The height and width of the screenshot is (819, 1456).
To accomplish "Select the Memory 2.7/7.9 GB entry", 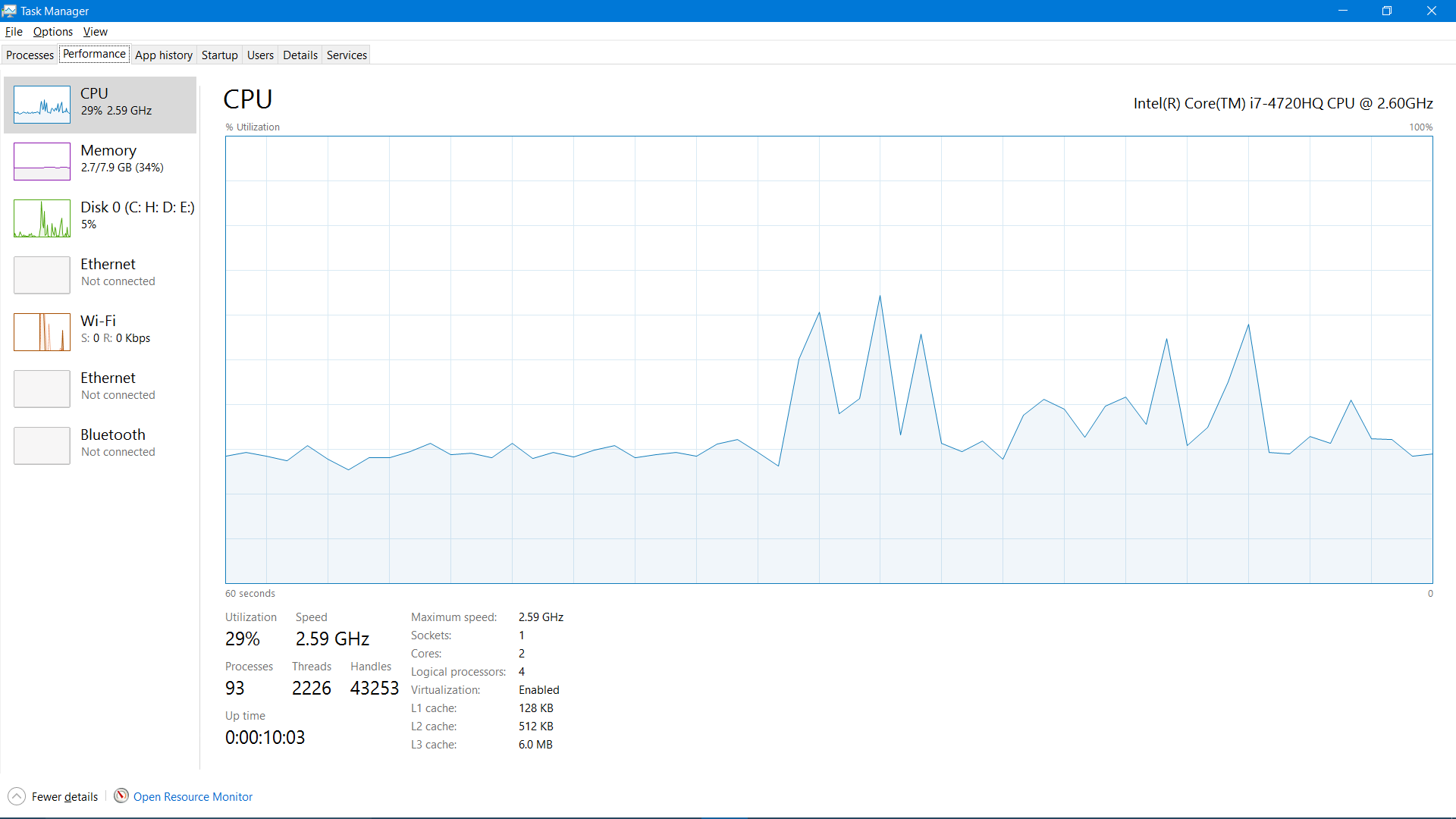I will [100, 162].
